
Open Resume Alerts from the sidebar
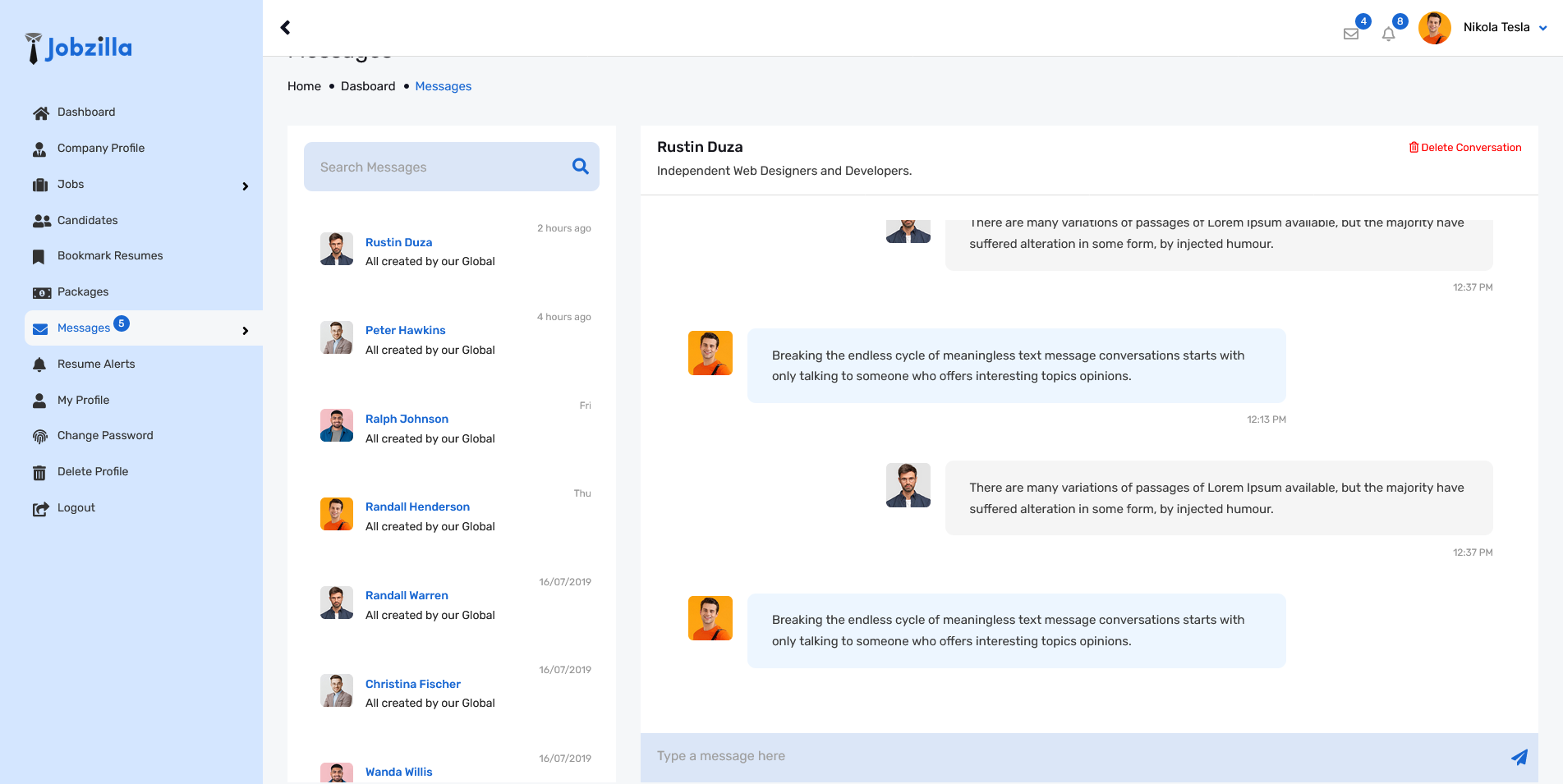point(96,364)
